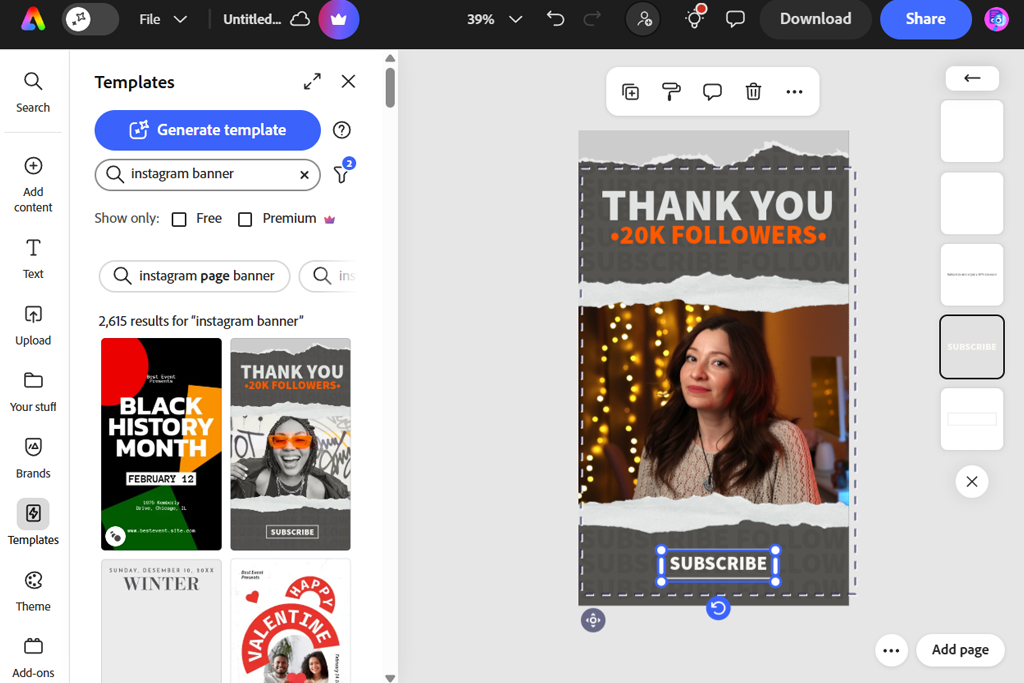Viewport: 1024px width, 683px height.
Task: Open the Adobe Express home logo
Action: tap(33, 20)
